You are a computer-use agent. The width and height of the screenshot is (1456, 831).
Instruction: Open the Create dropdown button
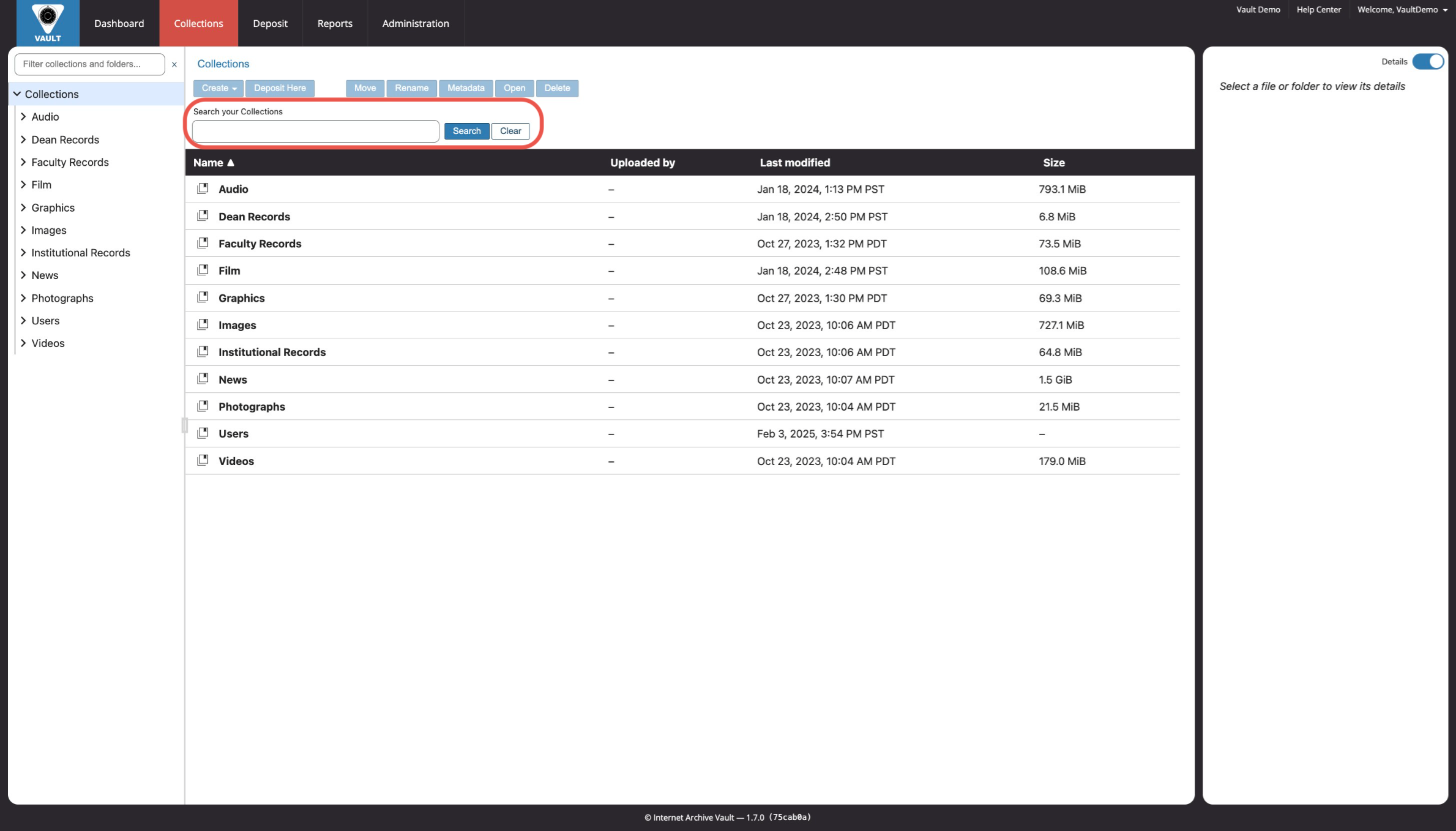(x=218, y=88)
